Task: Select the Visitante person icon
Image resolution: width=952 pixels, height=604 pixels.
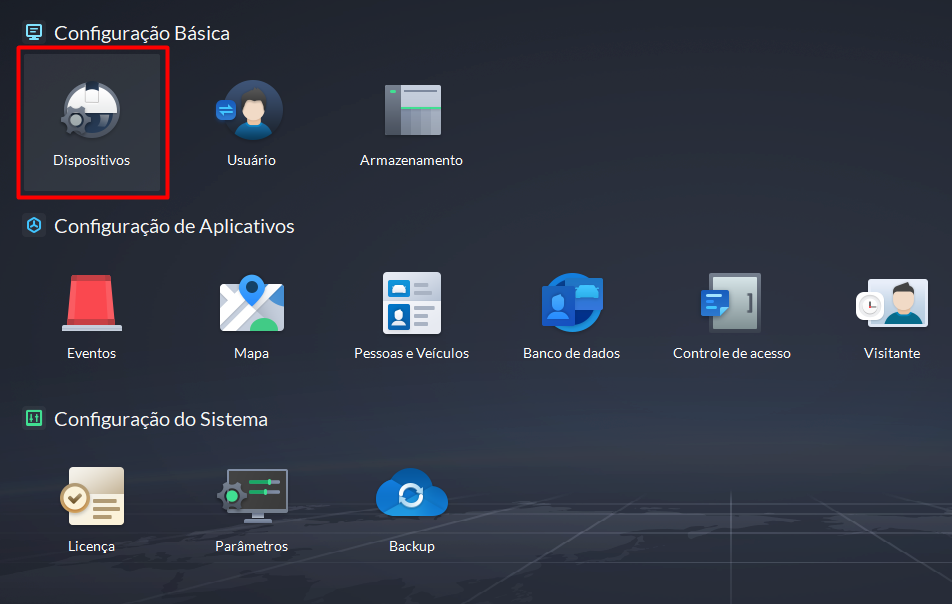Action: 891,303
